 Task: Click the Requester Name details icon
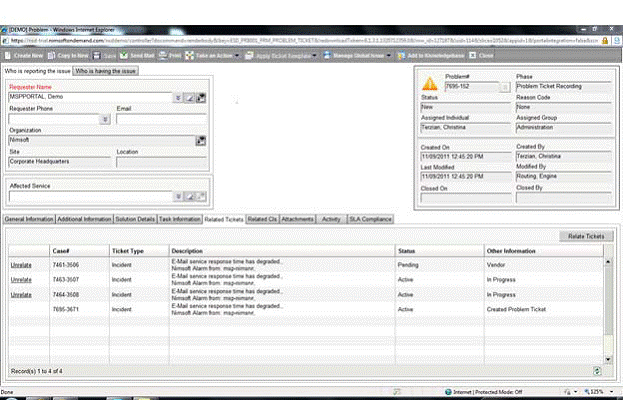pyautogui.click(x=201, y=98)
